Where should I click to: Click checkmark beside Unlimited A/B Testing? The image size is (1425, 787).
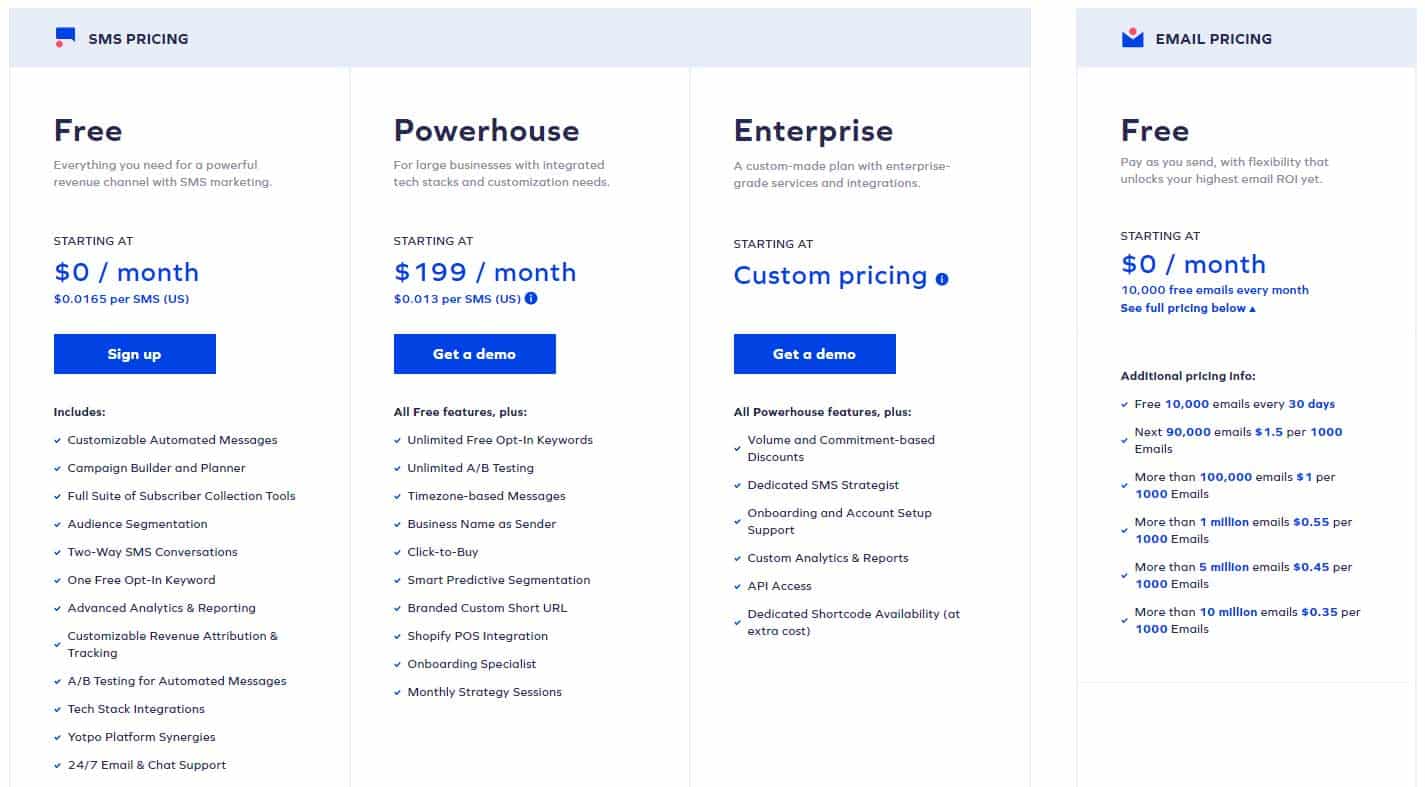[398, 468]
